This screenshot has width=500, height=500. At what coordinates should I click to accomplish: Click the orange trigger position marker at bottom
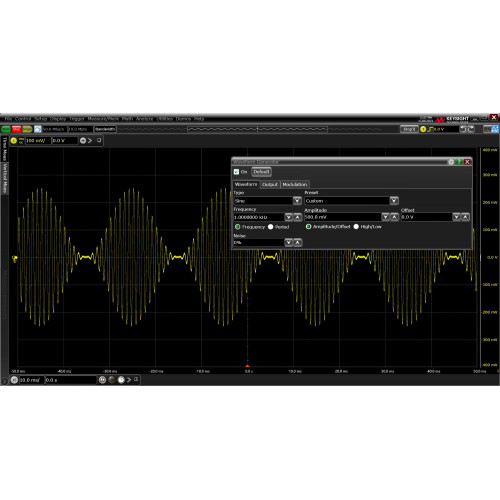coord(247,366)
